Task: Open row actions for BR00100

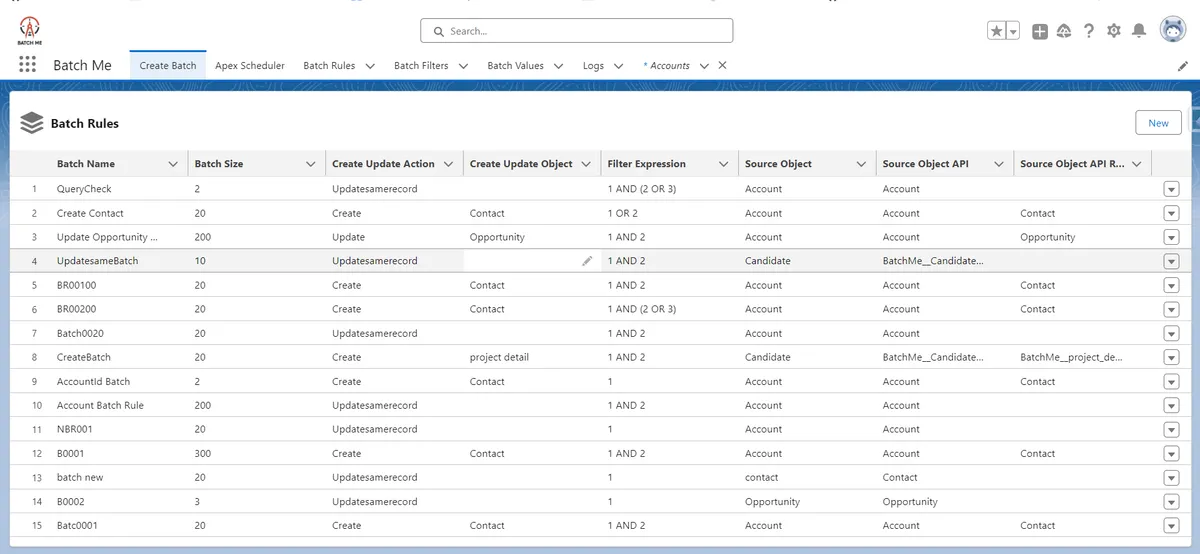Action: 1171,285
